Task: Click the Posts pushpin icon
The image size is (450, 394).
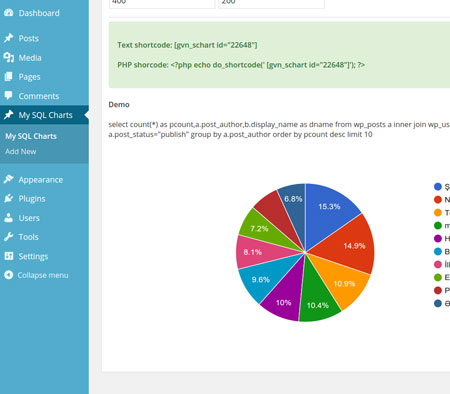Action: [x=9, y=38]
